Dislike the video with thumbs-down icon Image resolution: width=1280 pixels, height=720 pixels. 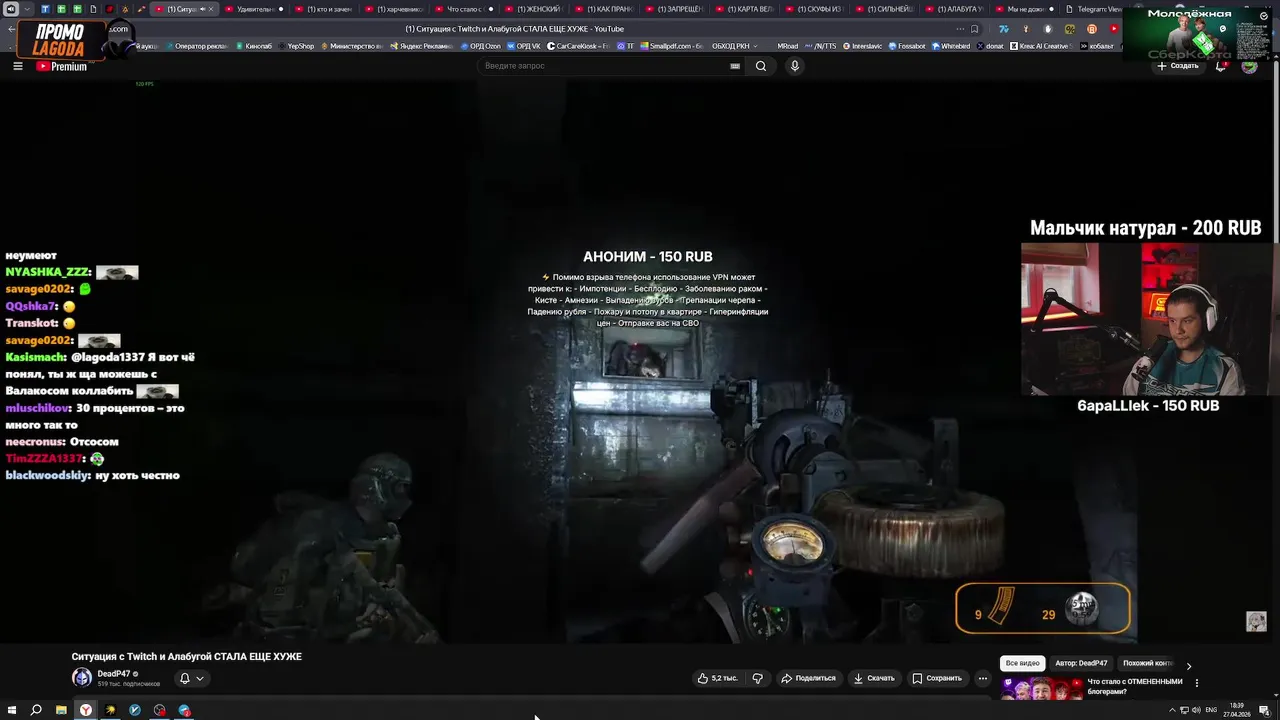757,678
